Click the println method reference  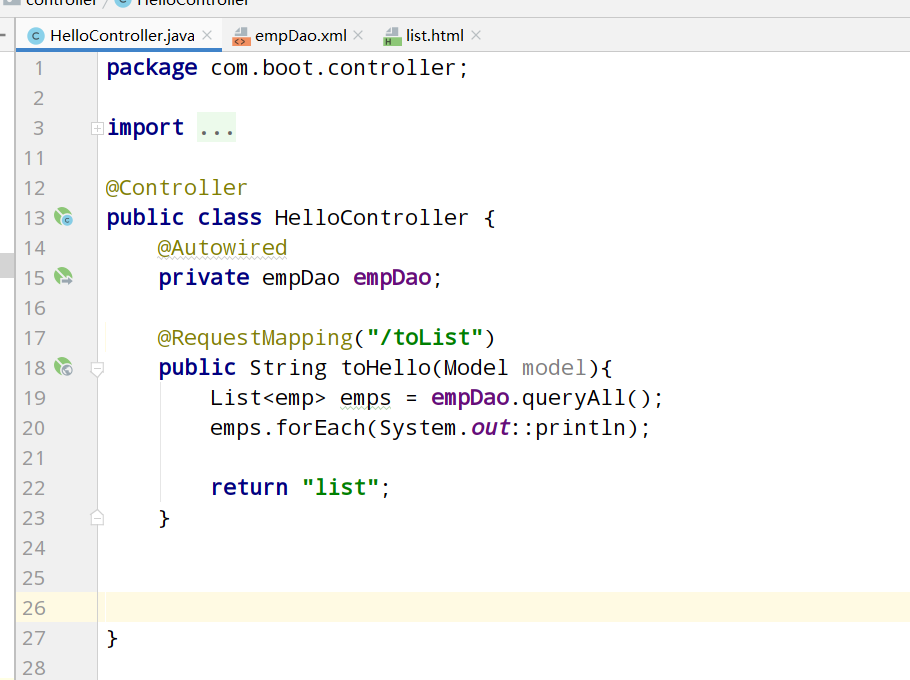coord(580,428)
